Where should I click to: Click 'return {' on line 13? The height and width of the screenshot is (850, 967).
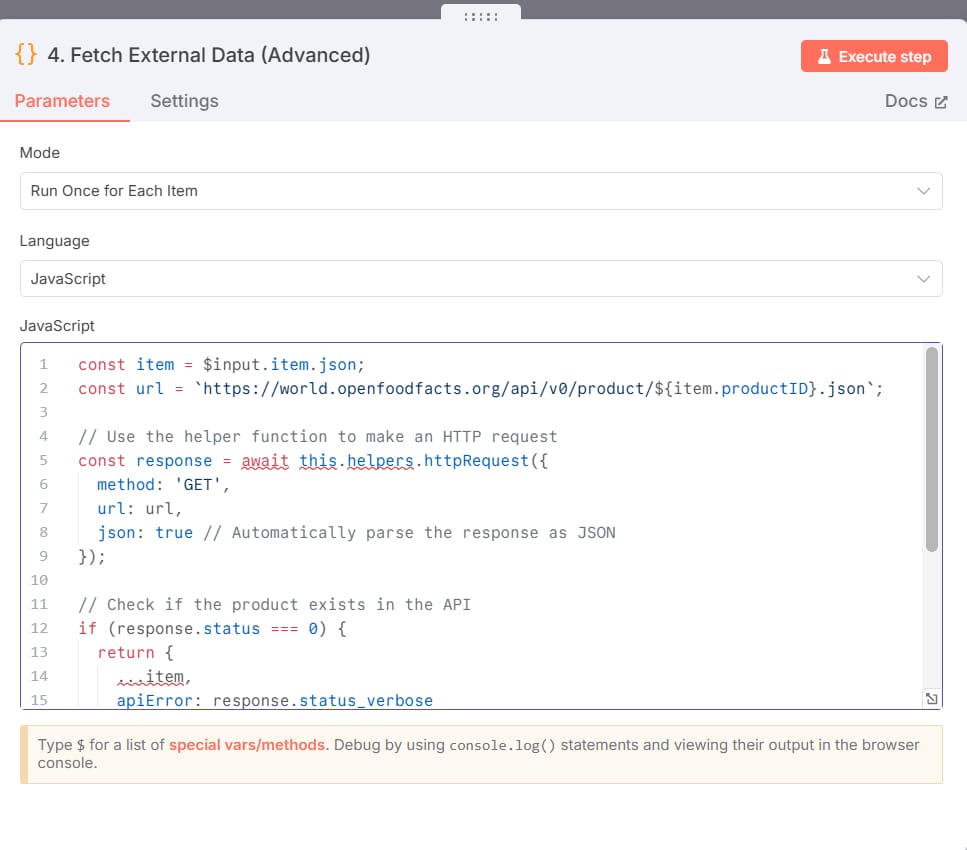(x=136, y=653)
